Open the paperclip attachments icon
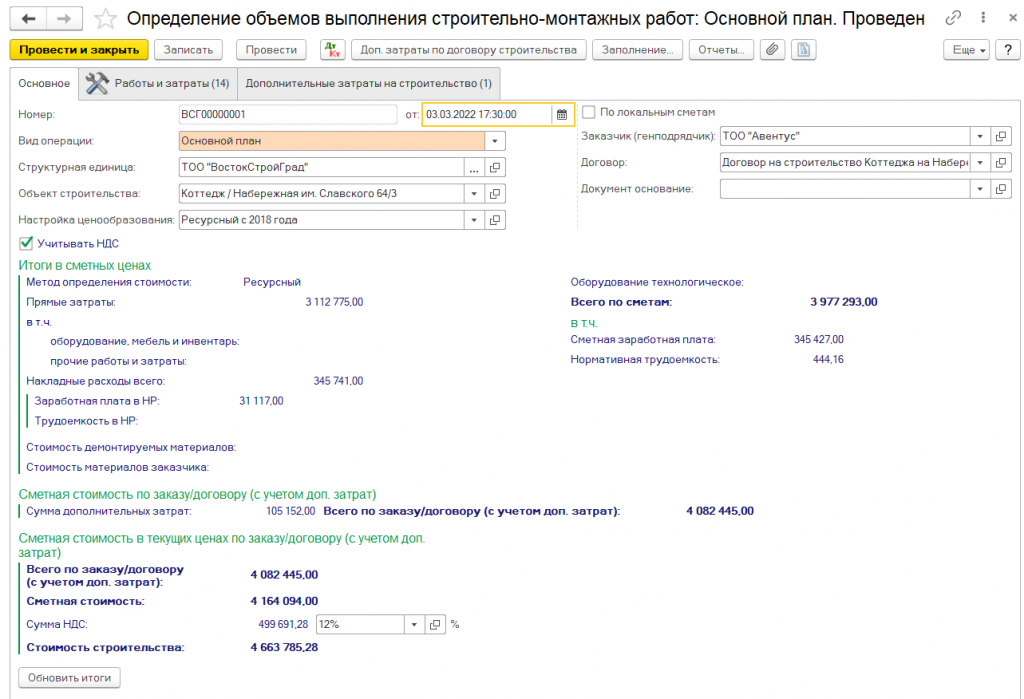 pyautogui.click(x=771, y=50)
